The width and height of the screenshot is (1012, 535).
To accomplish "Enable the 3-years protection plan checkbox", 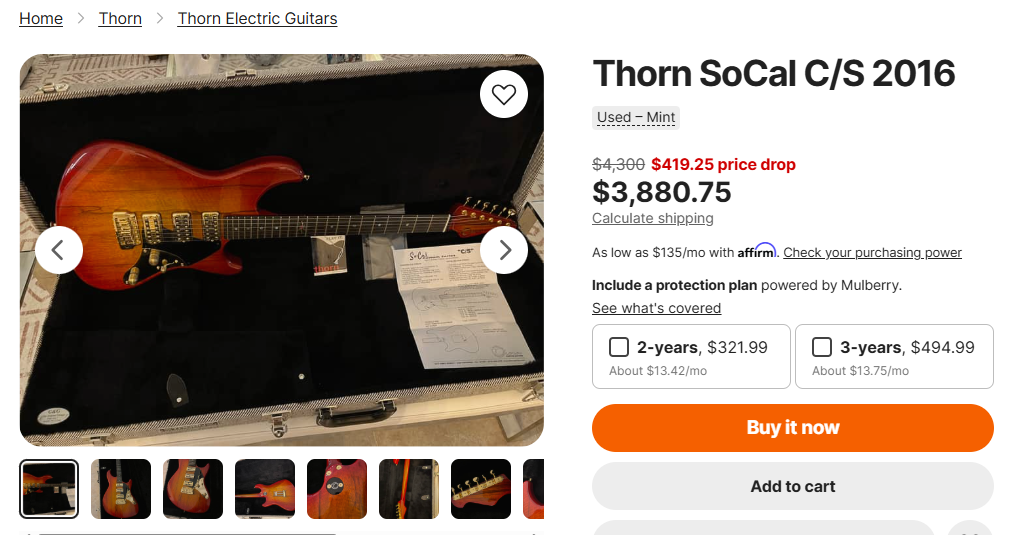I will 822,347.
